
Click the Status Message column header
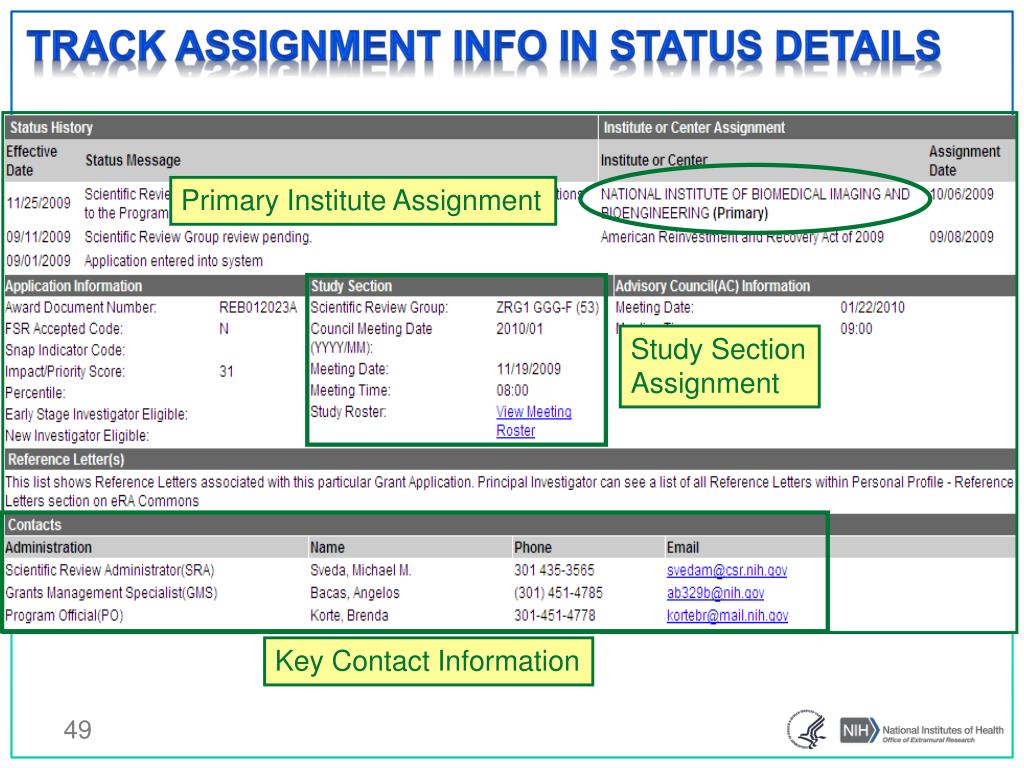pyautogui.click(x=133, y=160)
